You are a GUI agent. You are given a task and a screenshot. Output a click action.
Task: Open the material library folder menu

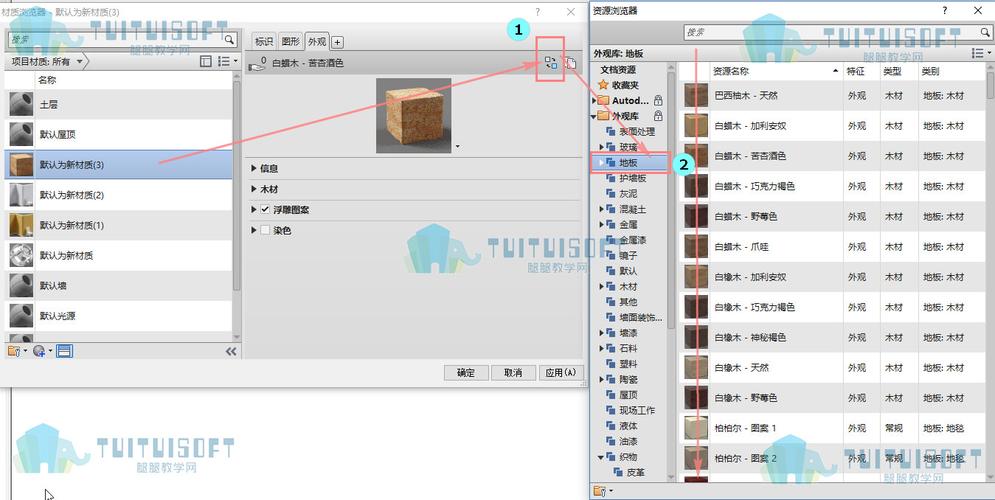pos(16,351)
